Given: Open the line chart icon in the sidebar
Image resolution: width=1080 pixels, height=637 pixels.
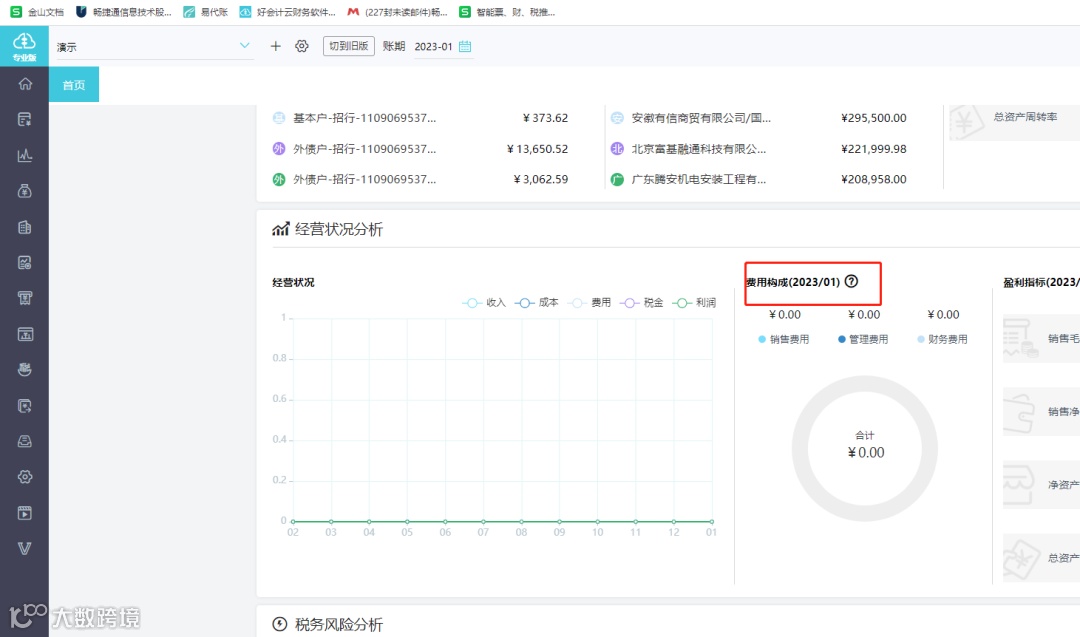Looking at the screenshot, I should (x=25, y=156).
